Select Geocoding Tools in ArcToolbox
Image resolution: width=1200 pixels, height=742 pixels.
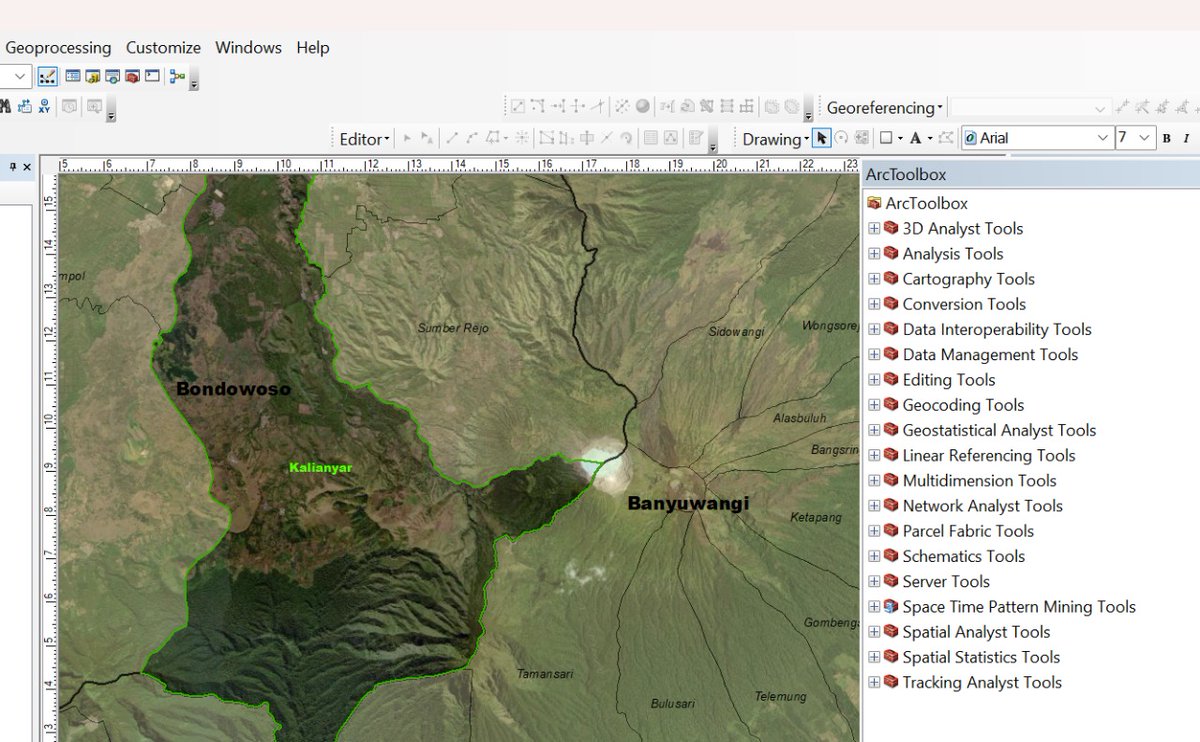point(963,405)
